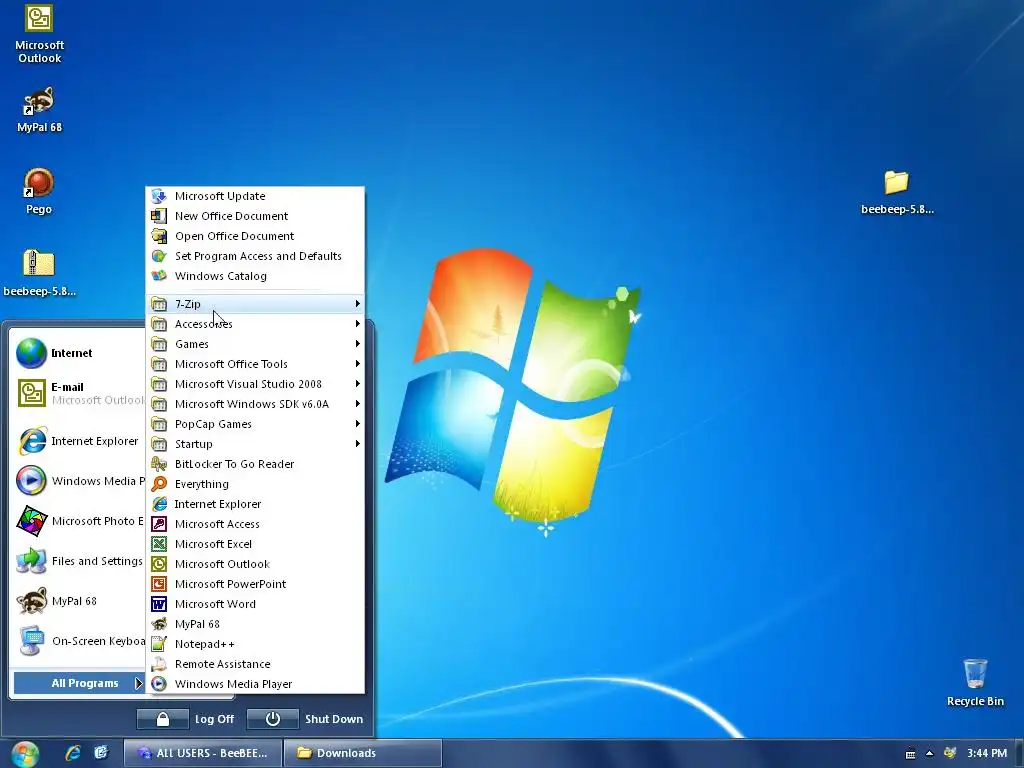Open Remote Assistance
Image resolution: width=1024 pixels, height=768 pixels.
255,664
